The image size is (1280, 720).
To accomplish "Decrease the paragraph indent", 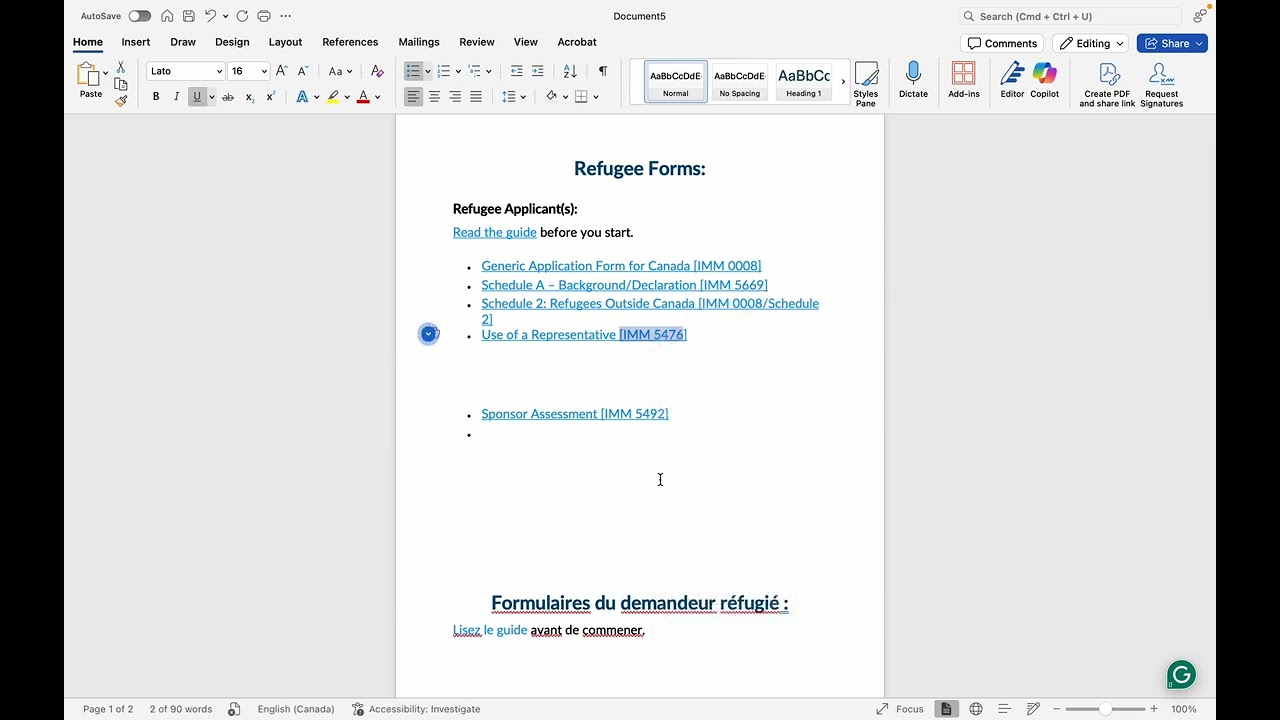I will (x=517, y=71).
